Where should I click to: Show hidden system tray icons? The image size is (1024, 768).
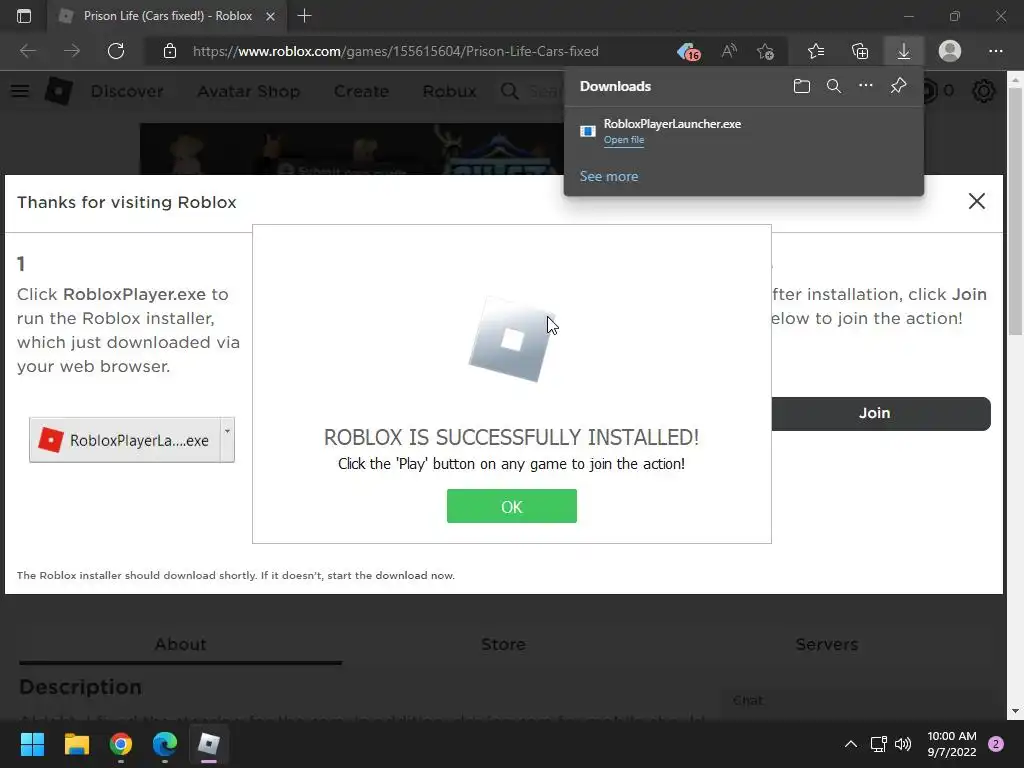click(x=851, y=744)
